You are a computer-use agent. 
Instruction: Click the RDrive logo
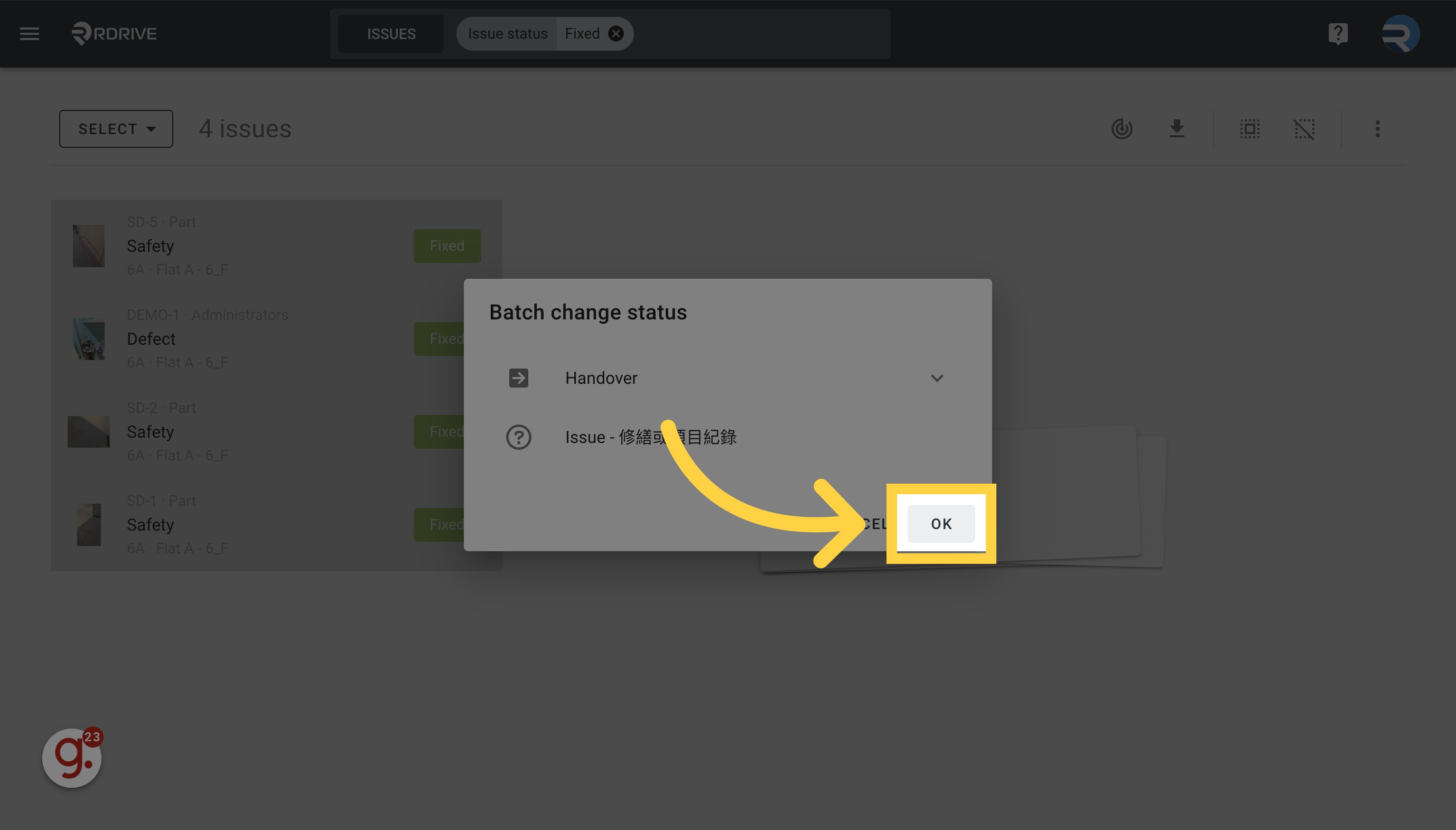(x=114, y=34)
